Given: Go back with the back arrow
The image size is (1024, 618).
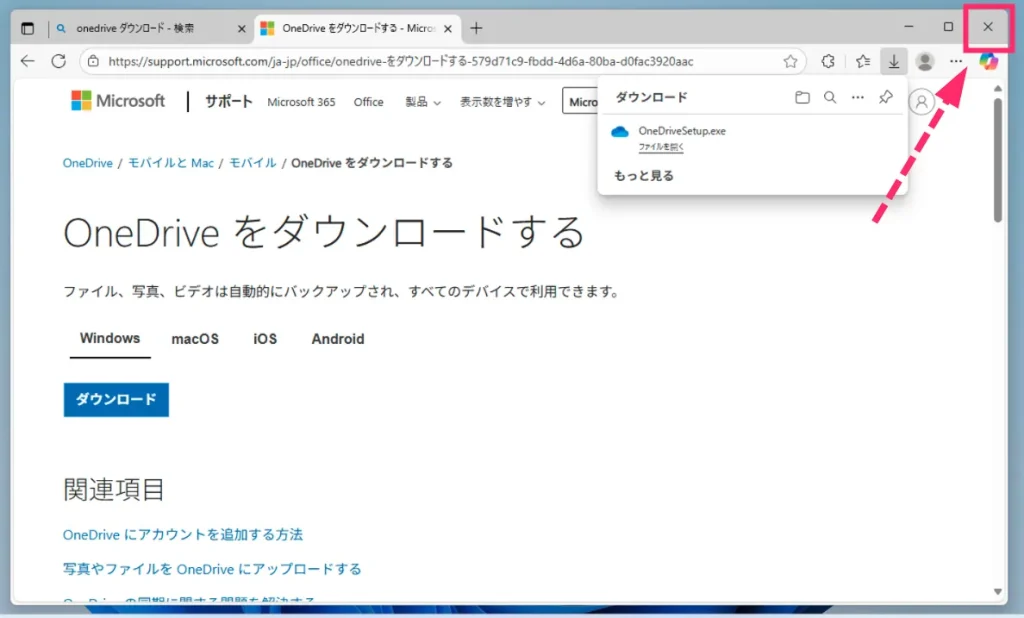Looking at the screenshot, I should [x=27, y=61].
